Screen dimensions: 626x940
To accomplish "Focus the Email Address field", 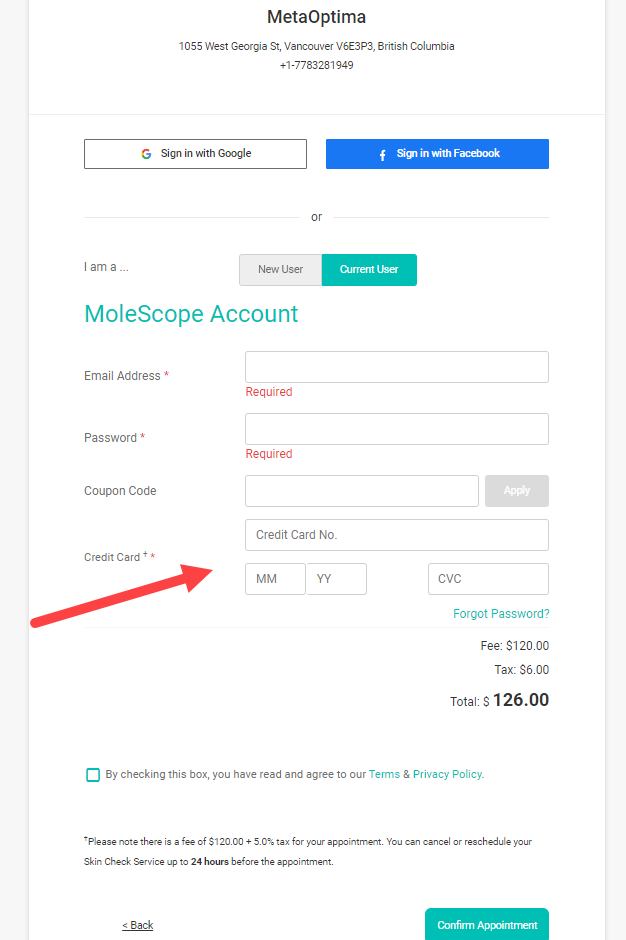I will [x=397, y=367].
